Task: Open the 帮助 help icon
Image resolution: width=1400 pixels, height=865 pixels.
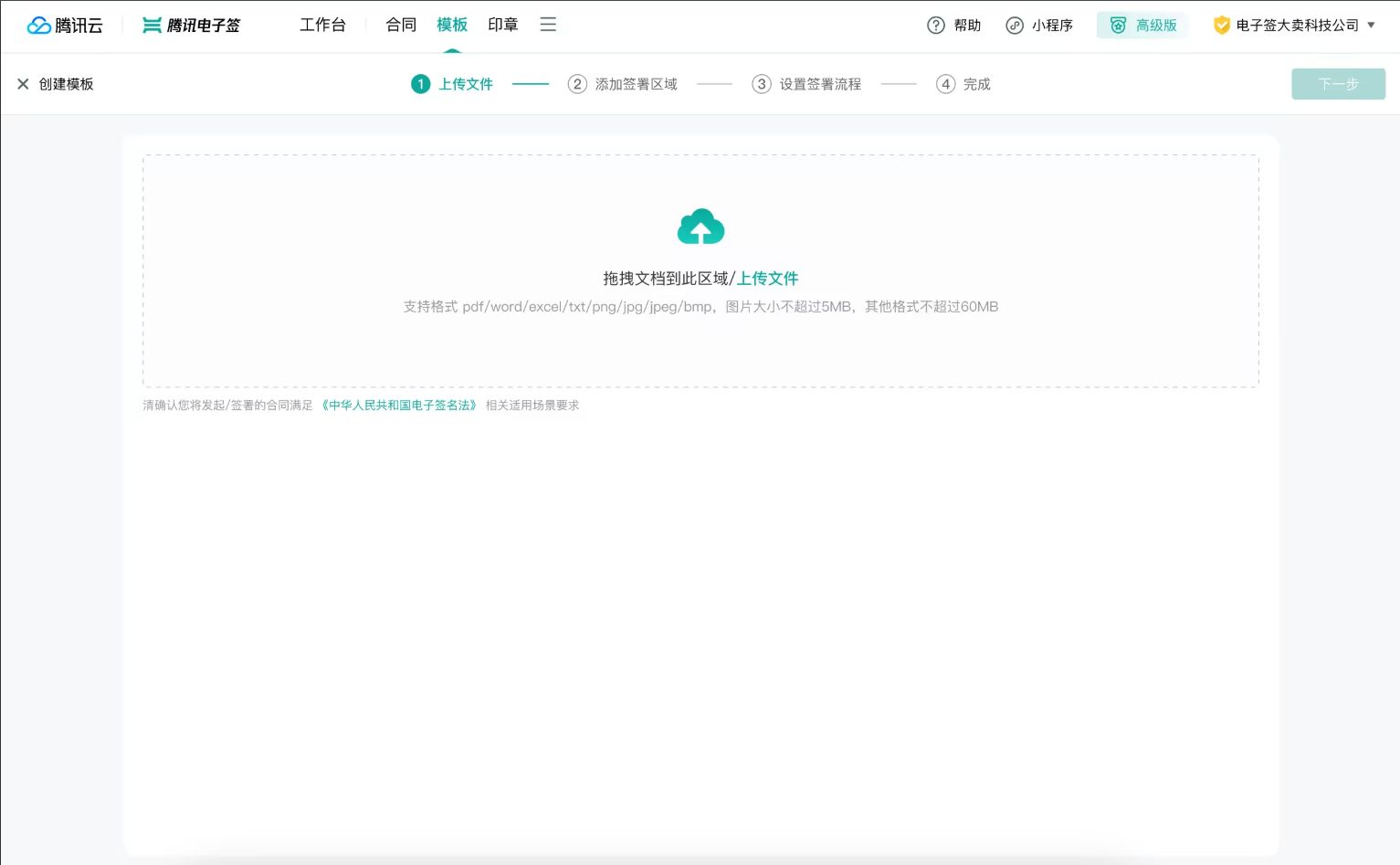Action: pyautogui.click(x=933, y=25)
